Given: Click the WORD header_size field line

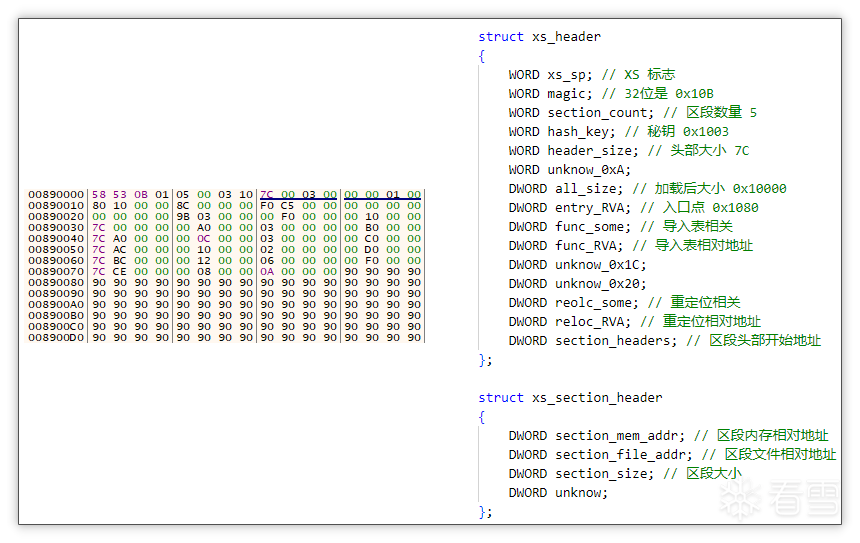Looking at the screenshot, I should pyautogui.click(x=629, y=151).
